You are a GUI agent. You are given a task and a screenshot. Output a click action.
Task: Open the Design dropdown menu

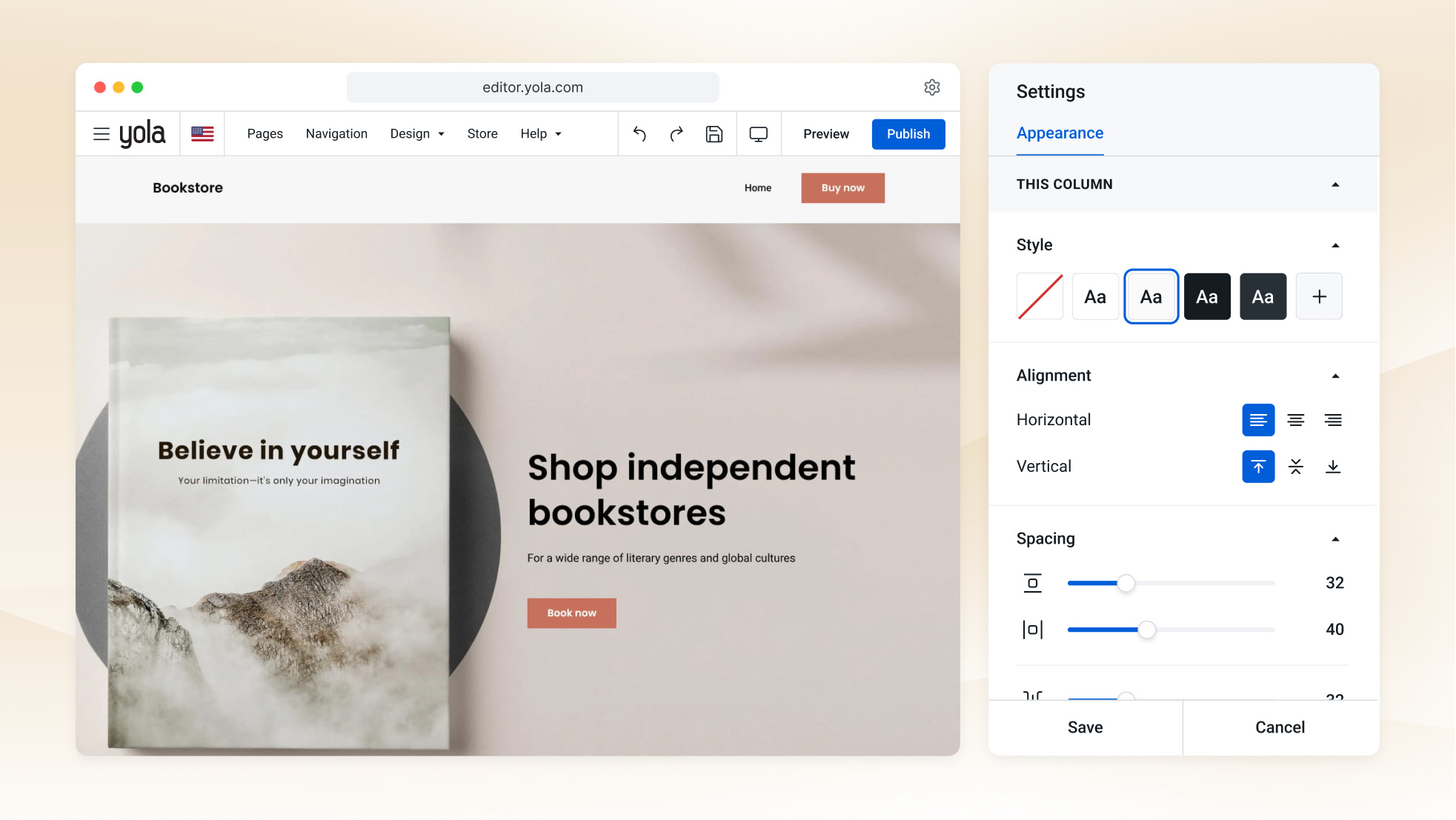[417, 134]
